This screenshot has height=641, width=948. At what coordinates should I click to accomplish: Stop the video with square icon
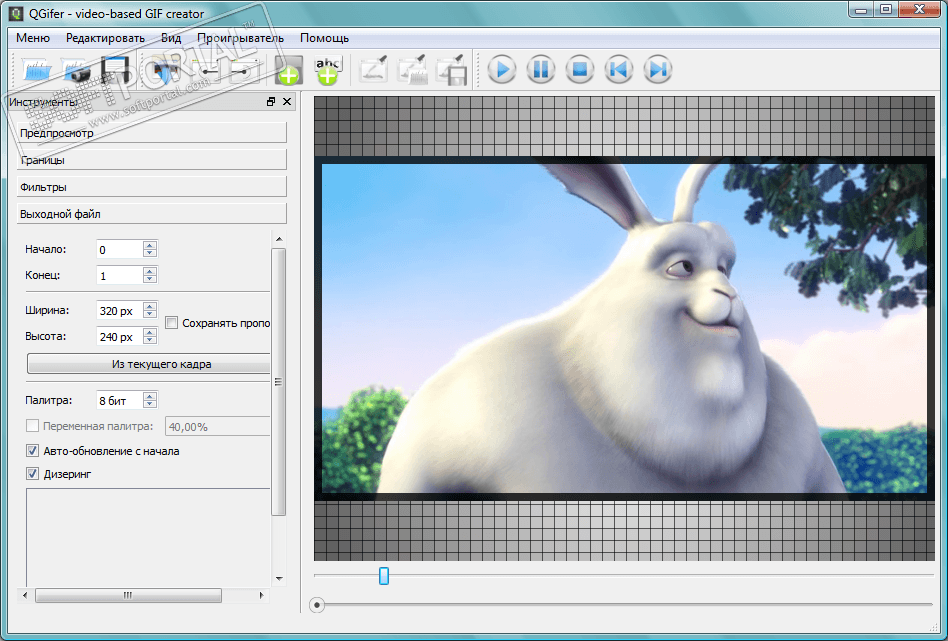coord(579,70)
